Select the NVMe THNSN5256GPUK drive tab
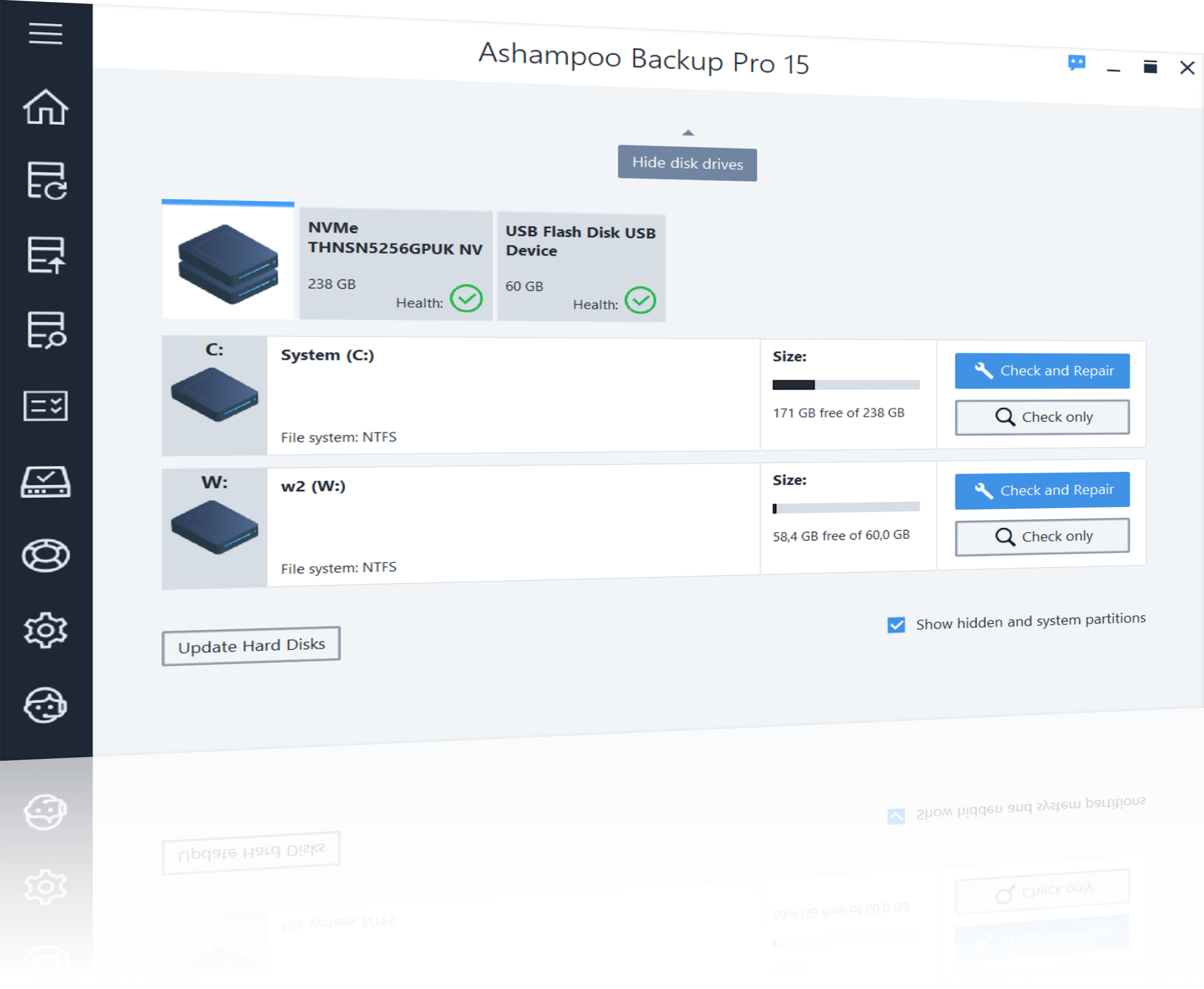Image resolution: width=1204 pixels, height=989 pixels. (x=395, y=264)
